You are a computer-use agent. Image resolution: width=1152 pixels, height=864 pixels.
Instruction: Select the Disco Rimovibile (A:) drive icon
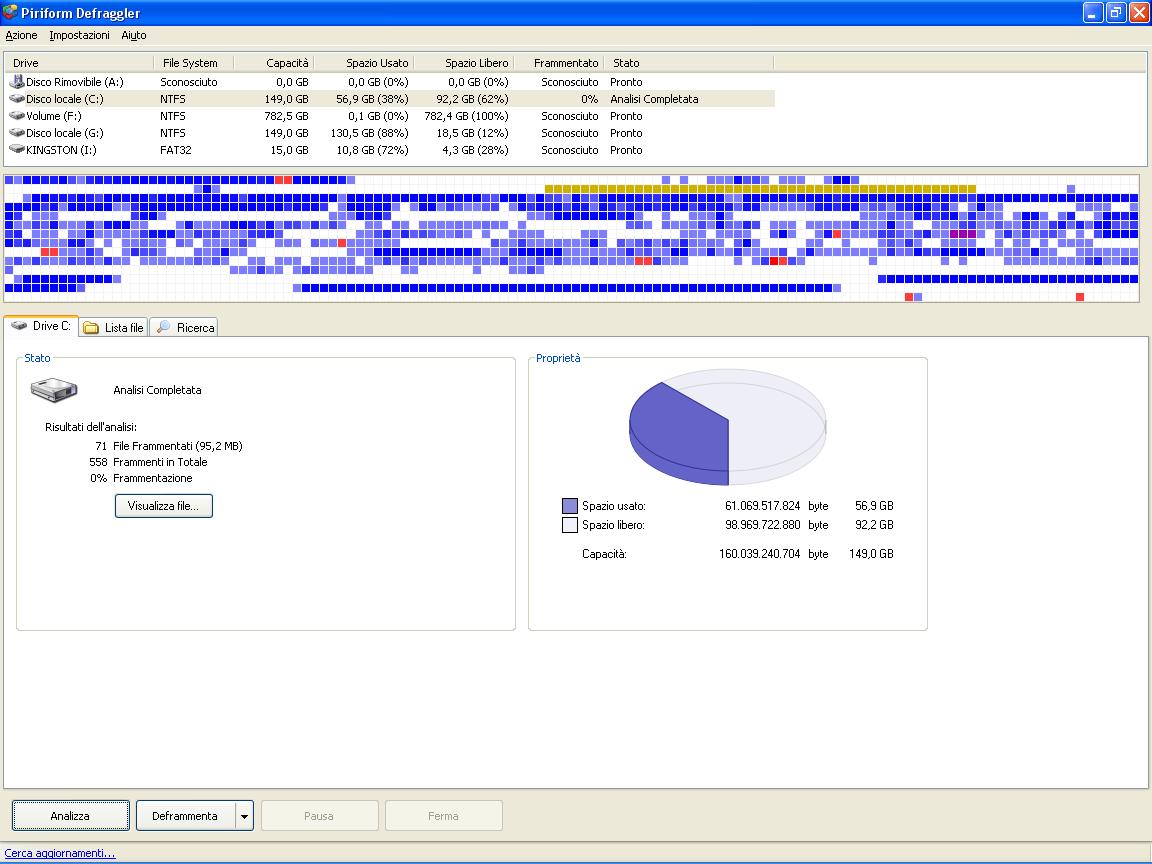click(17, 82)
